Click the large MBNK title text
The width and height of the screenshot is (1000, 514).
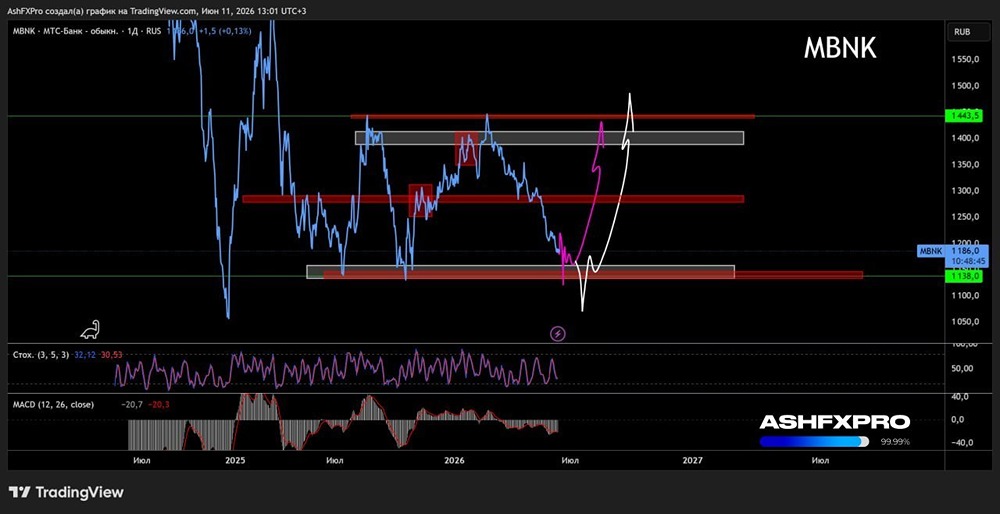click(840, 48)
